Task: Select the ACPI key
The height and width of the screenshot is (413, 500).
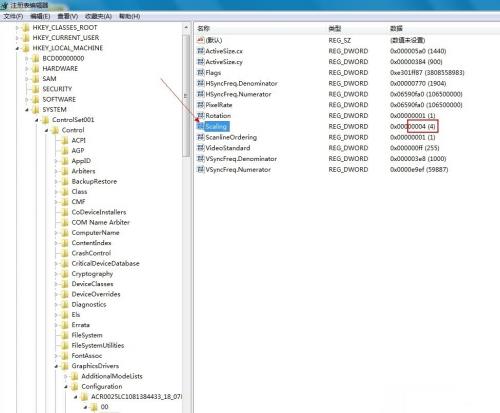Action: (79, 140)
